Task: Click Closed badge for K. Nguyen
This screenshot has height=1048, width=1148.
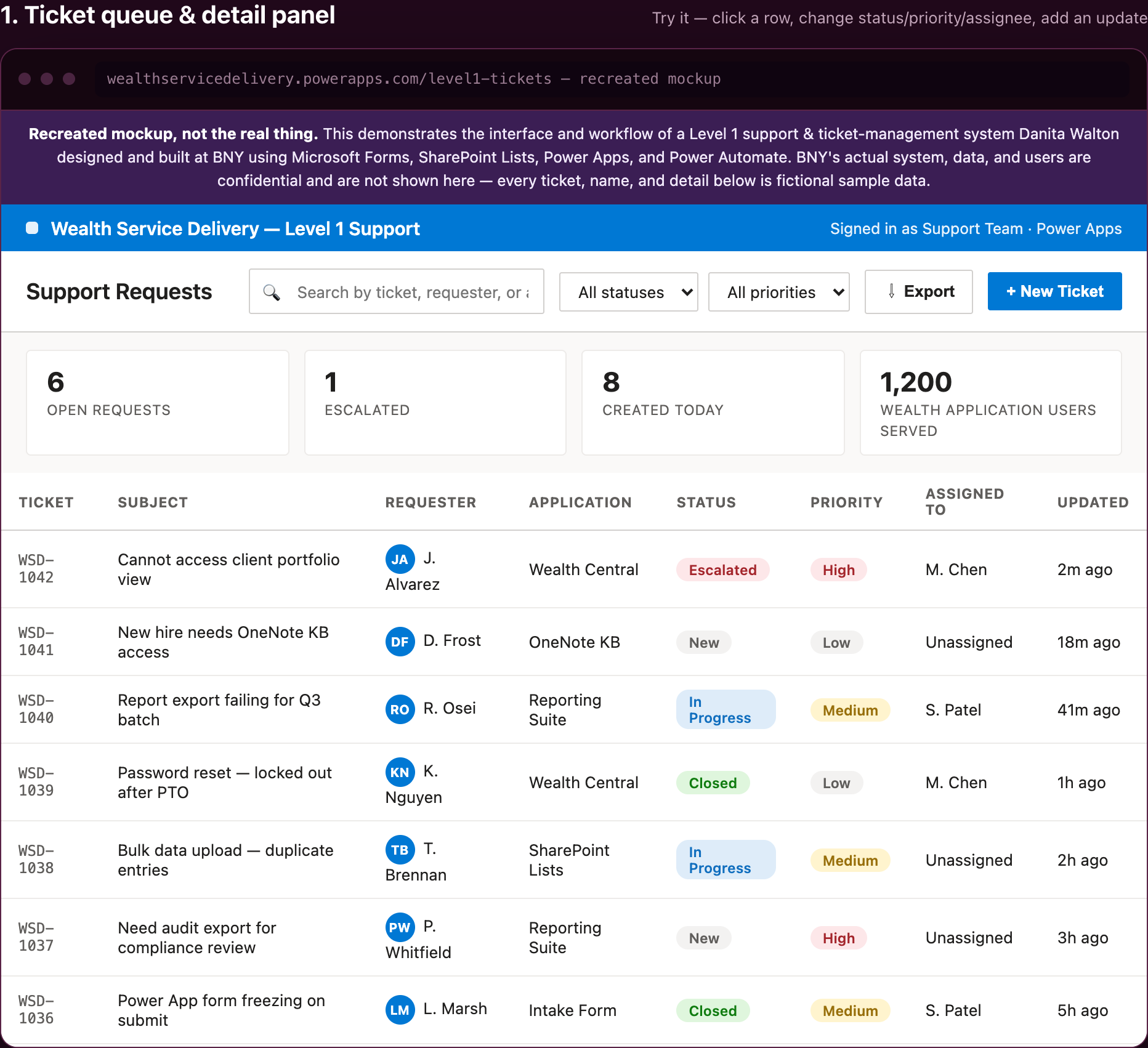Action: tap(713, 783)
